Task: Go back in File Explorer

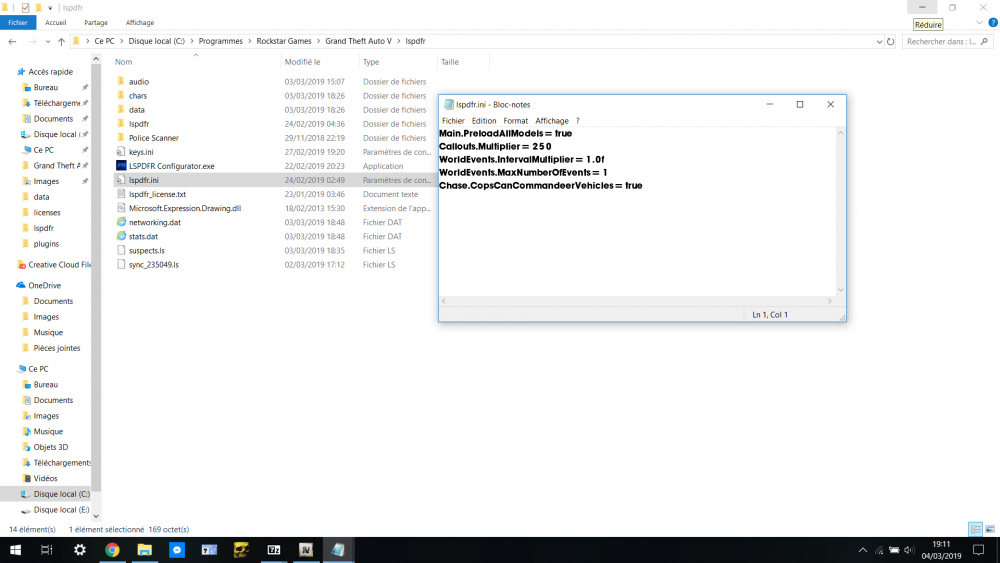Action: point(12,41)
